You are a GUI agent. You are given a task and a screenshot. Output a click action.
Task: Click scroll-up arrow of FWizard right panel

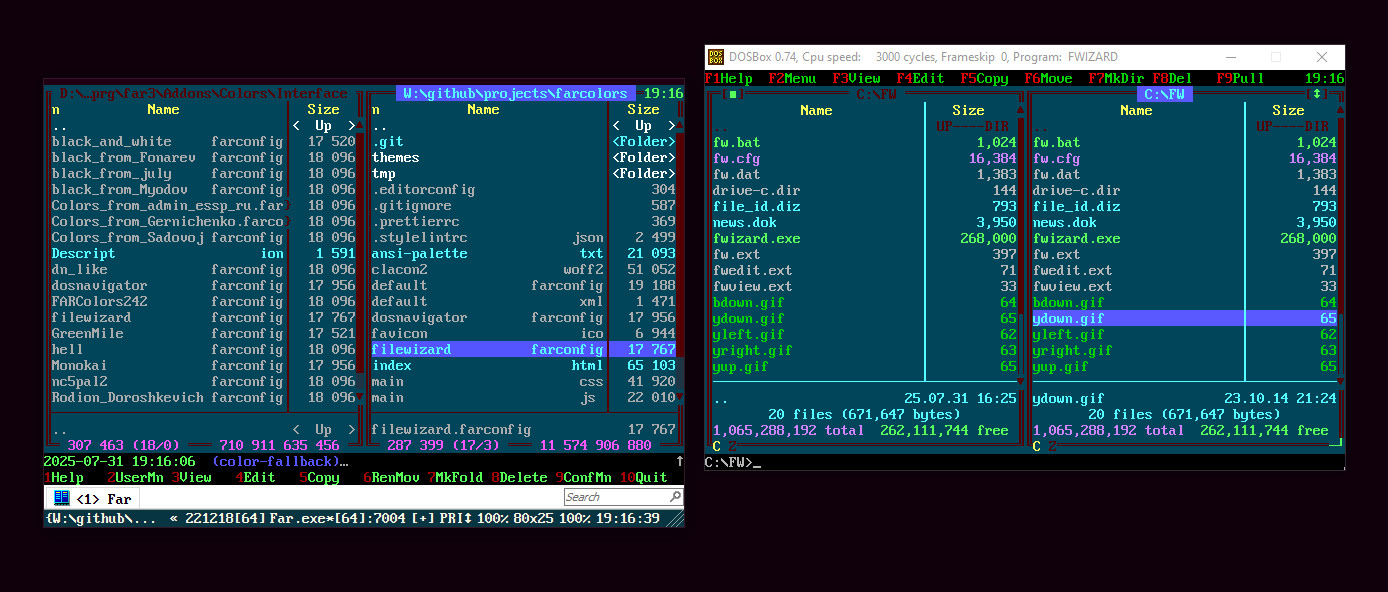pyautogui.click(x=1340, y=110)
